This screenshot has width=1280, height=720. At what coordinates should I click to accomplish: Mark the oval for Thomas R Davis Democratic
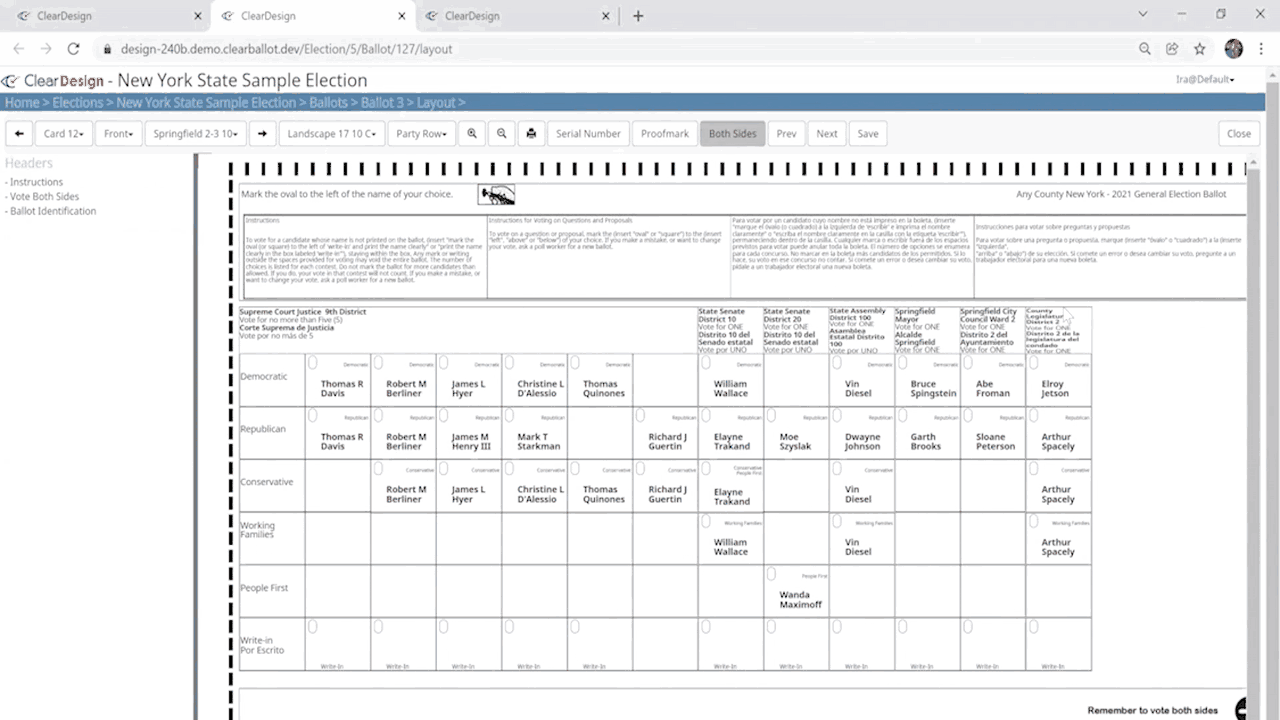pos(313,363)
